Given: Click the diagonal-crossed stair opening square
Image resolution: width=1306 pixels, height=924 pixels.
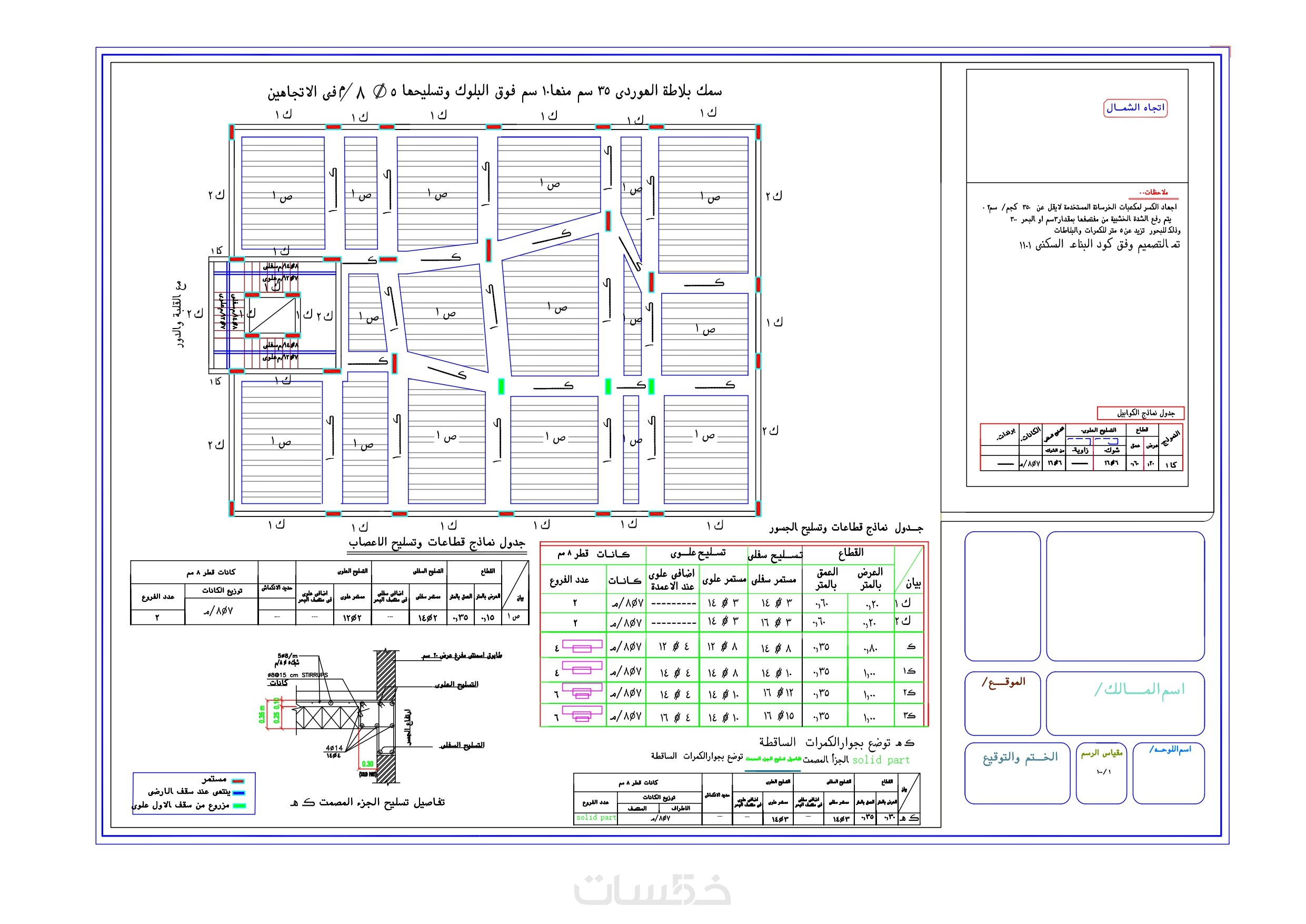Looking at the screenshot, I should tap(272, 315).
